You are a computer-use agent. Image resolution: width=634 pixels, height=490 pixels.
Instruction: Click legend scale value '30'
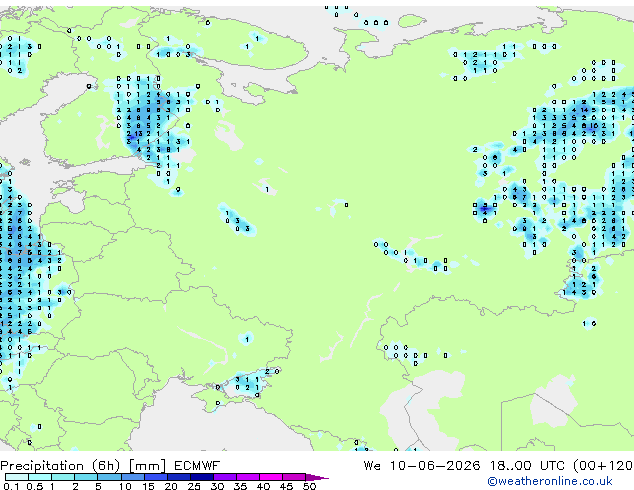[217, 486]
